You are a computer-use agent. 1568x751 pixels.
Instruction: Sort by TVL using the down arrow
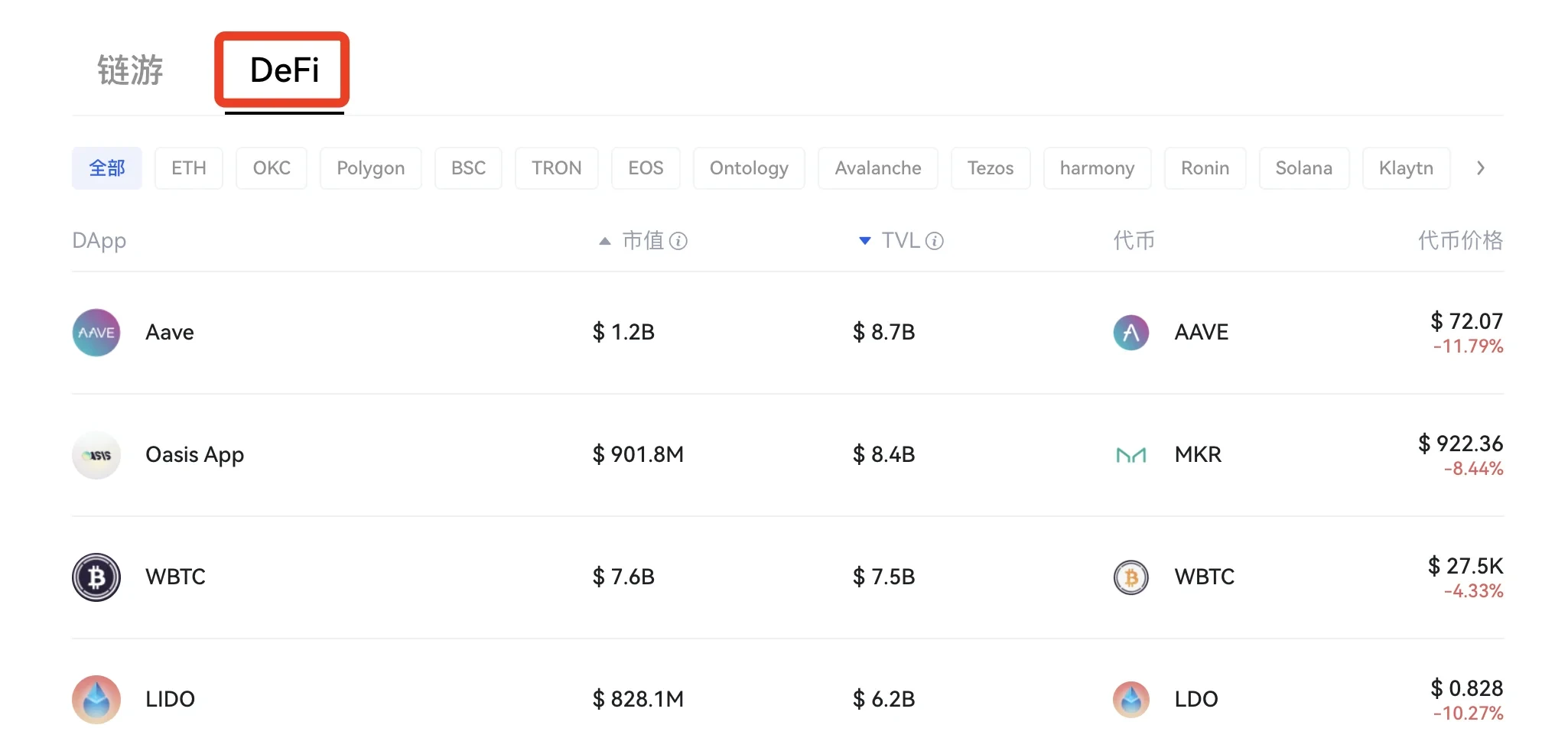pos(864,241)
